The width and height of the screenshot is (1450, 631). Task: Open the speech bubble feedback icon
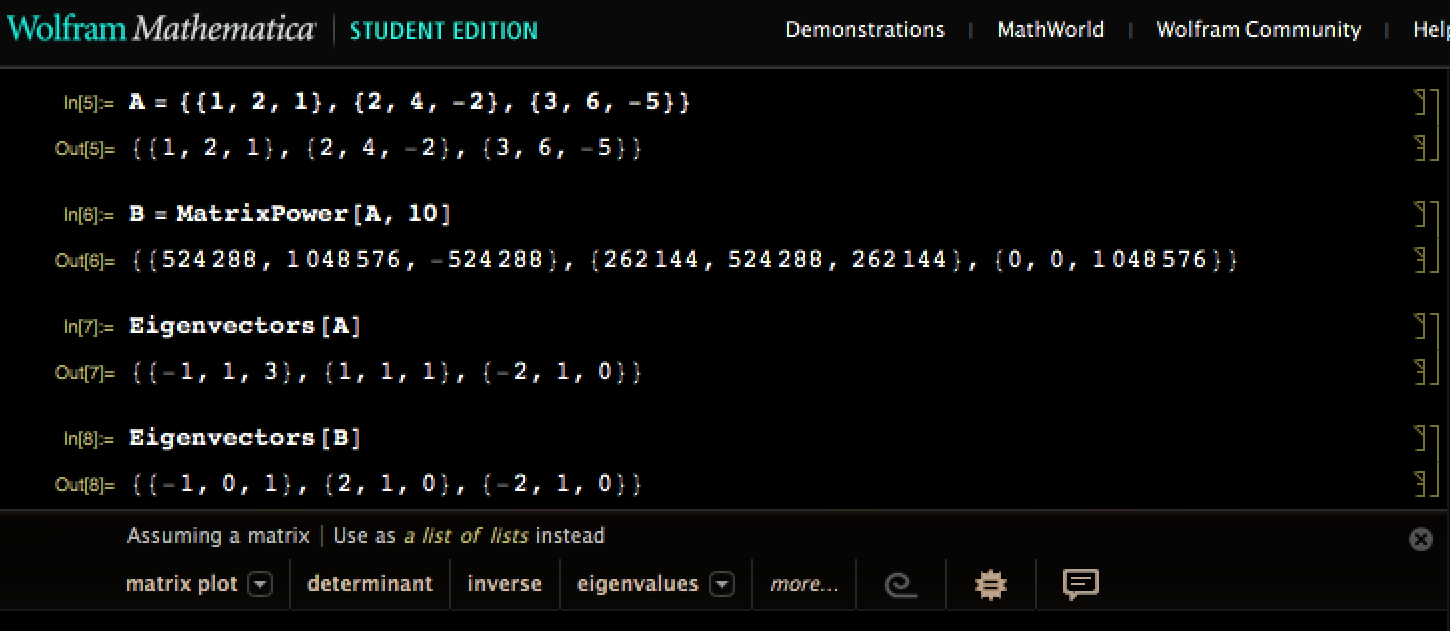1080,584
